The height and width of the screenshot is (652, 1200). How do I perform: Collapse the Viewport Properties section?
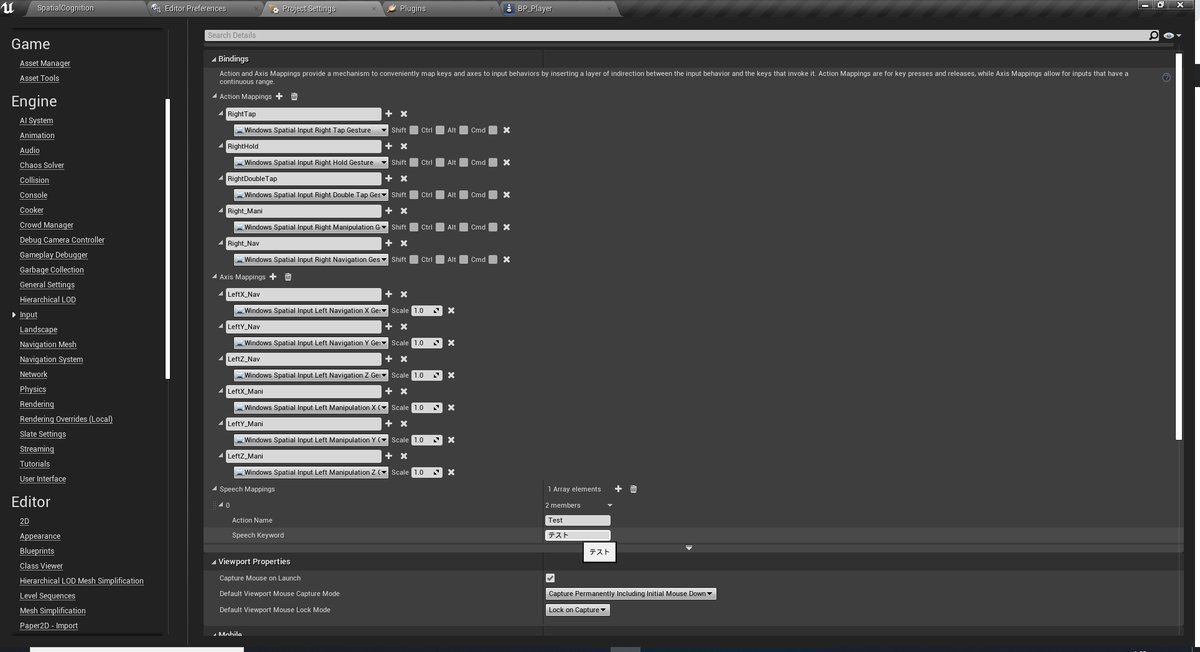214,562
